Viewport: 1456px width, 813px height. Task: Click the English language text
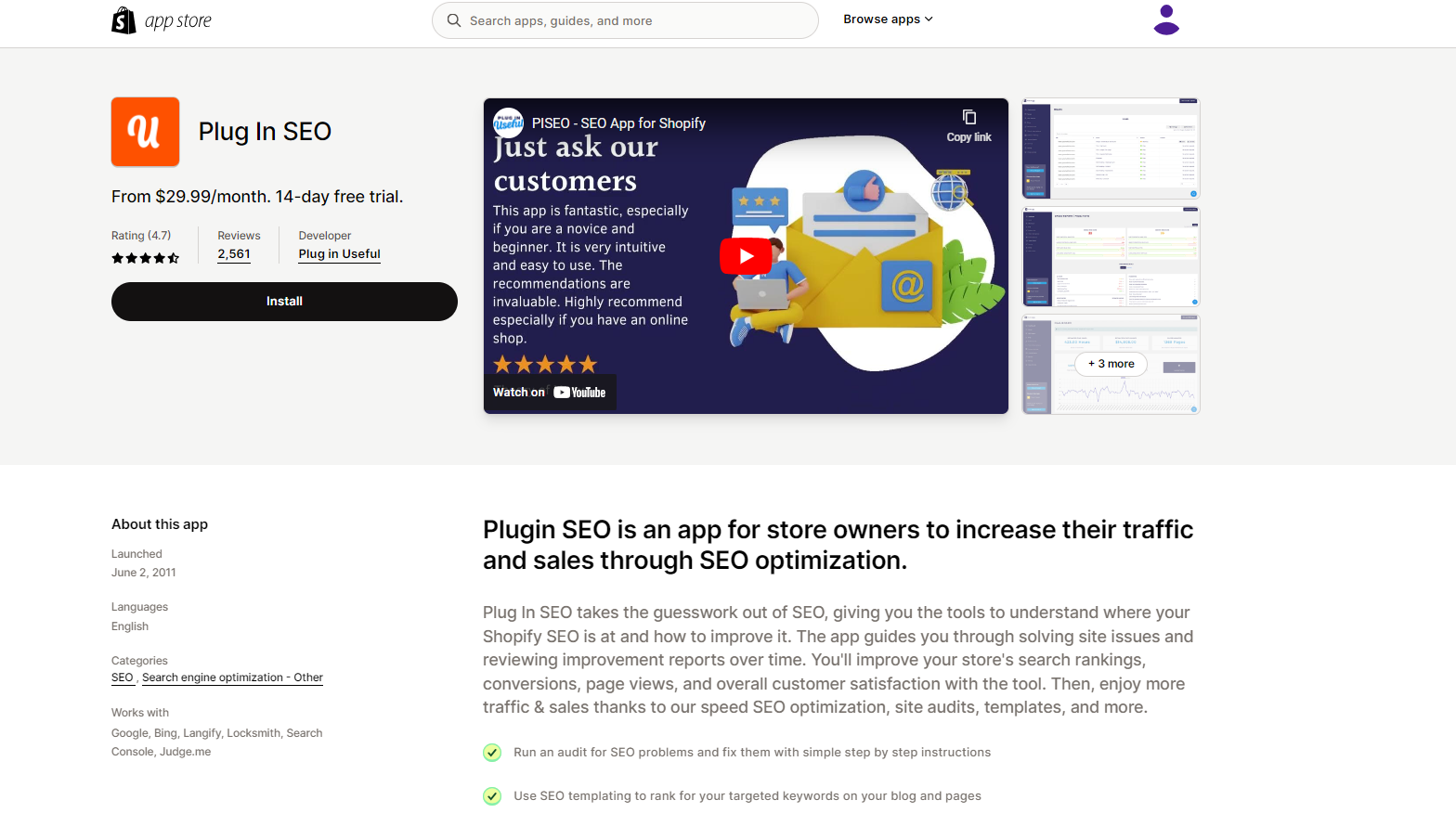130,626
